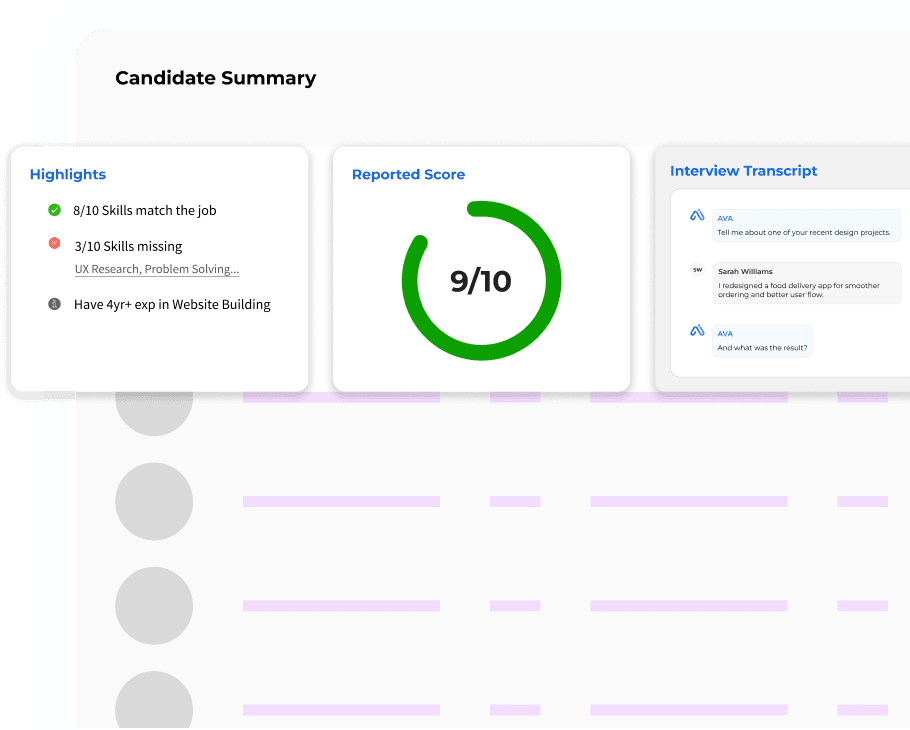The image size is (910, 730).
Task: Open the UX Research, Problem Solving link
Action: click(156, 269)
